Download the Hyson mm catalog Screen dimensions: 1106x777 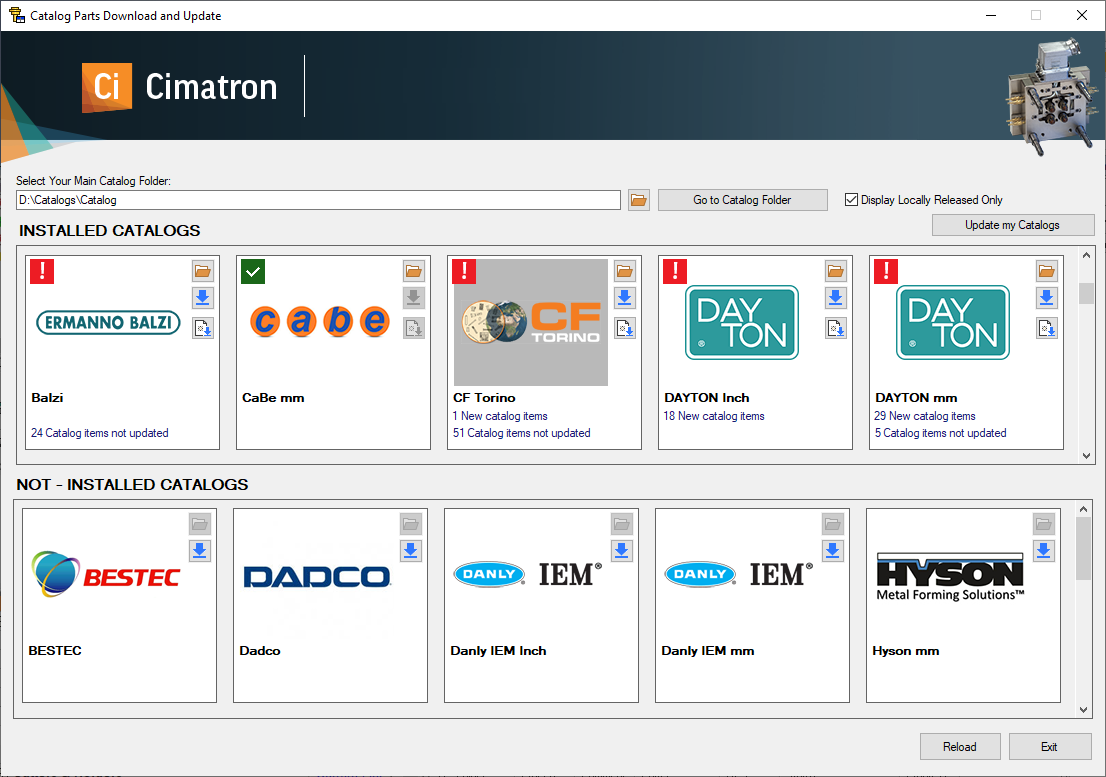click(1044, 551)
